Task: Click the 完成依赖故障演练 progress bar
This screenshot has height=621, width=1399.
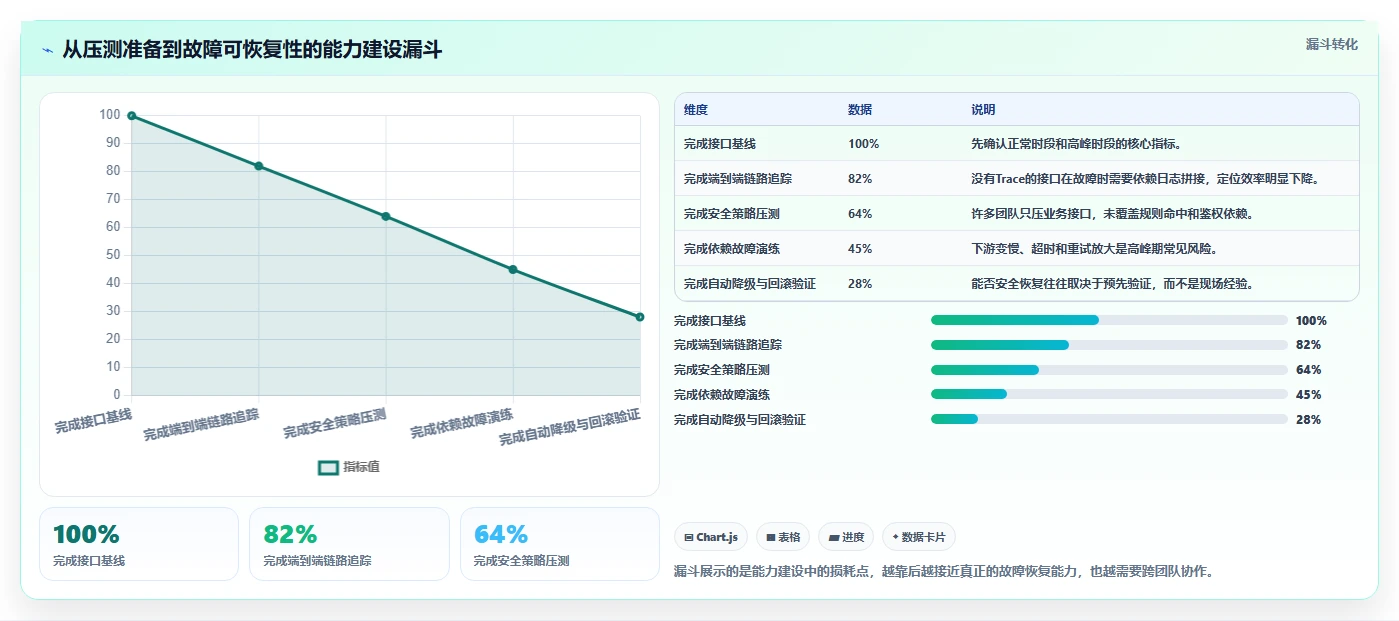Action: pos(1109,395)
